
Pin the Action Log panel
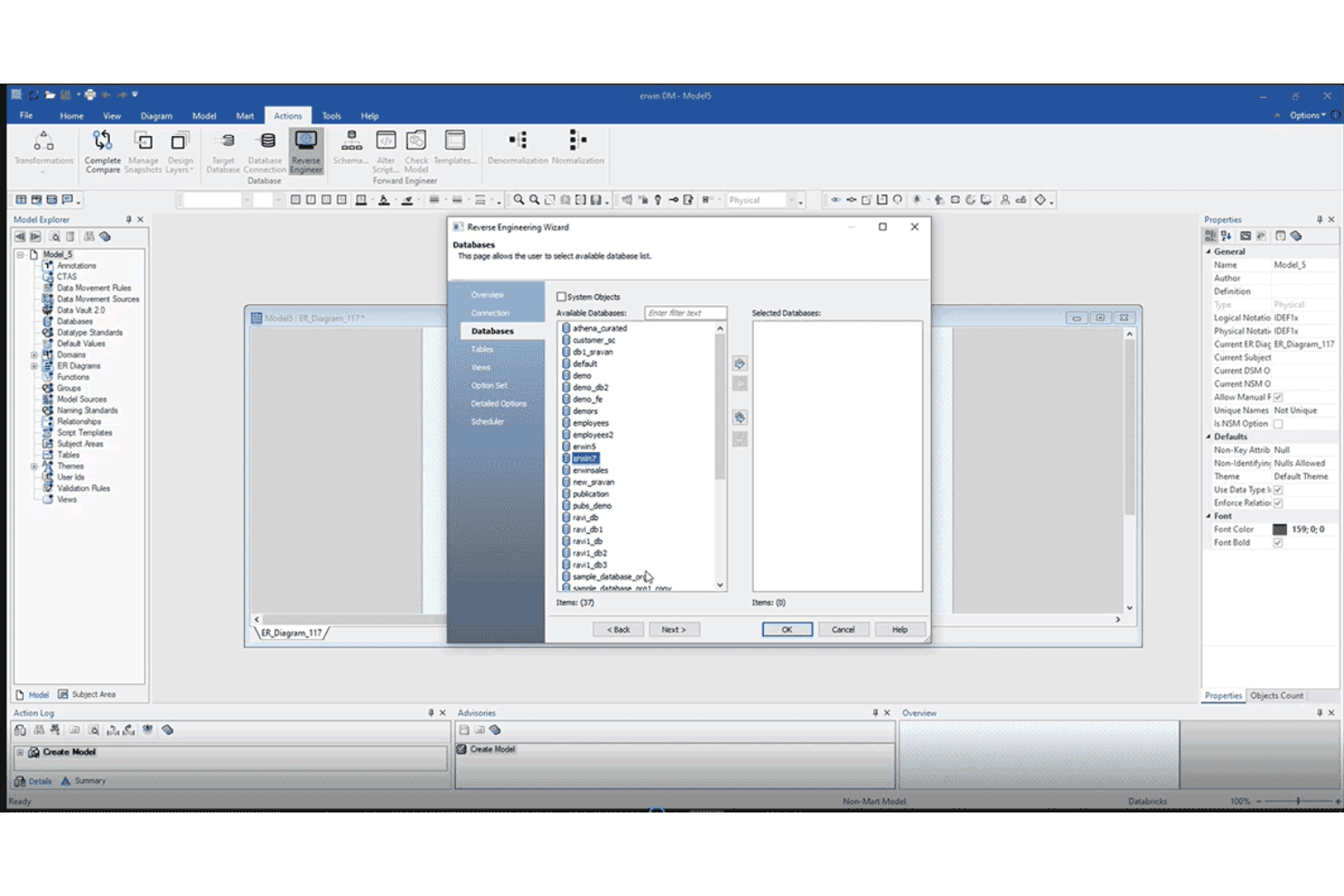coord(430,714)
